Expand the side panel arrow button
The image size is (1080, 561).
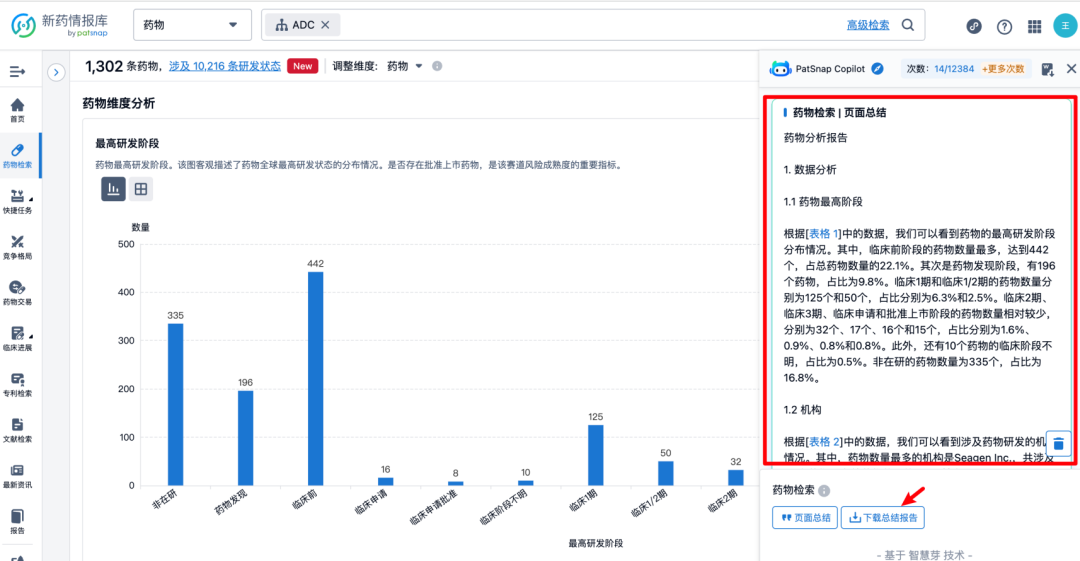pyautogui.click(x=56, y=72)
